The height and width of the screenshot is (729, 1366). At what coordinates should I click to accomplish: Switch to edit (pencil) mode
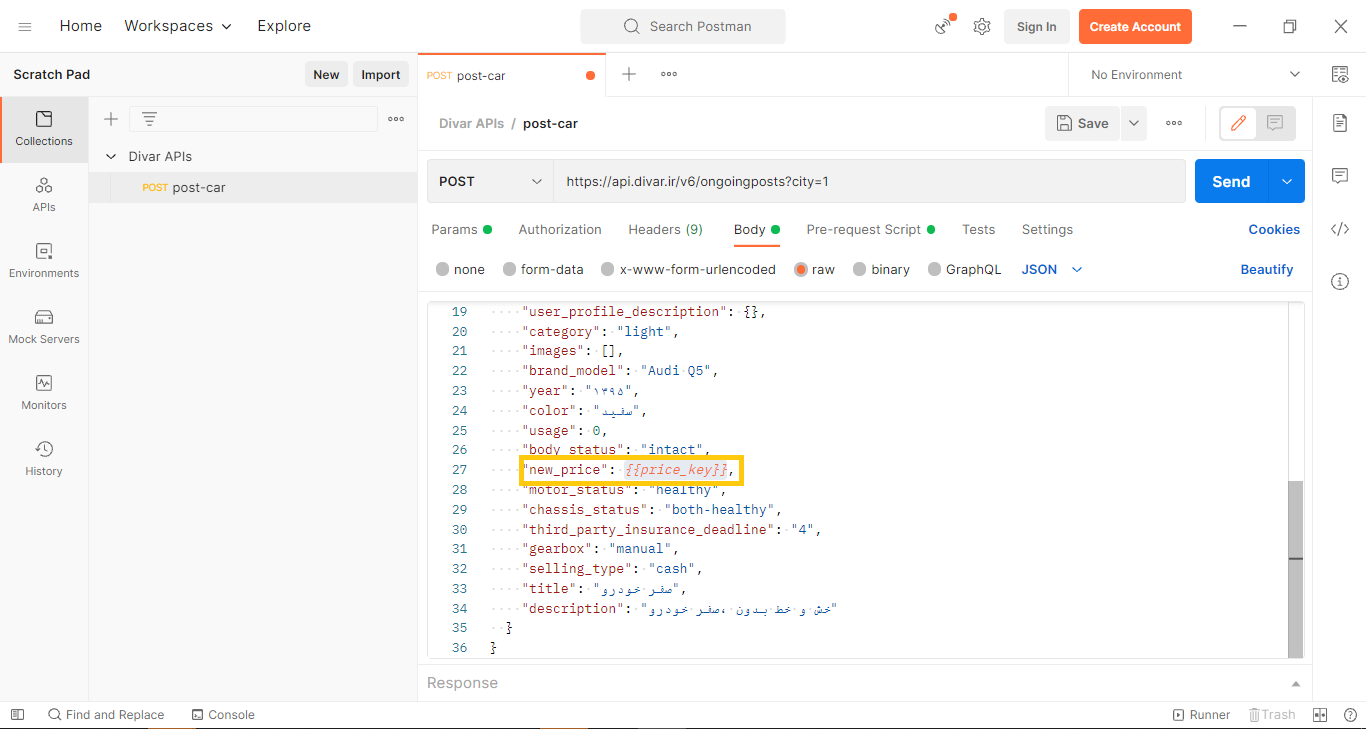1238,123
